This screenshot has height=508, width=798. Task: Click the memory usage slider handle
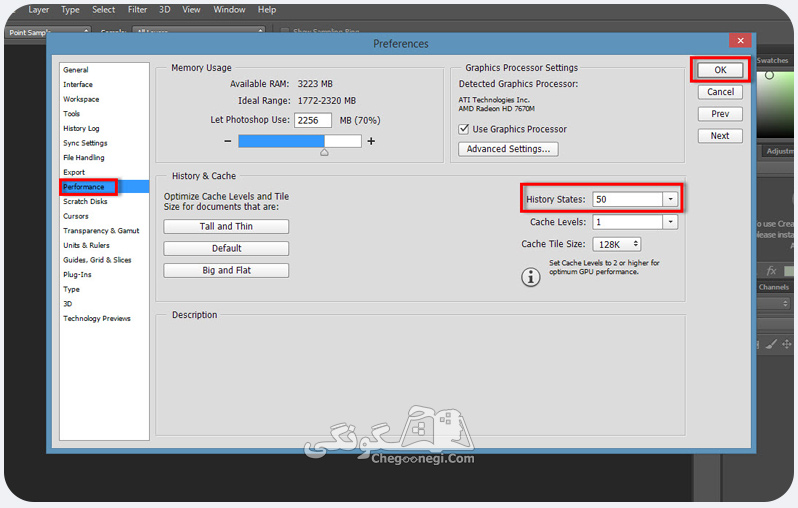pyautogui.click(x=324, y=152)
